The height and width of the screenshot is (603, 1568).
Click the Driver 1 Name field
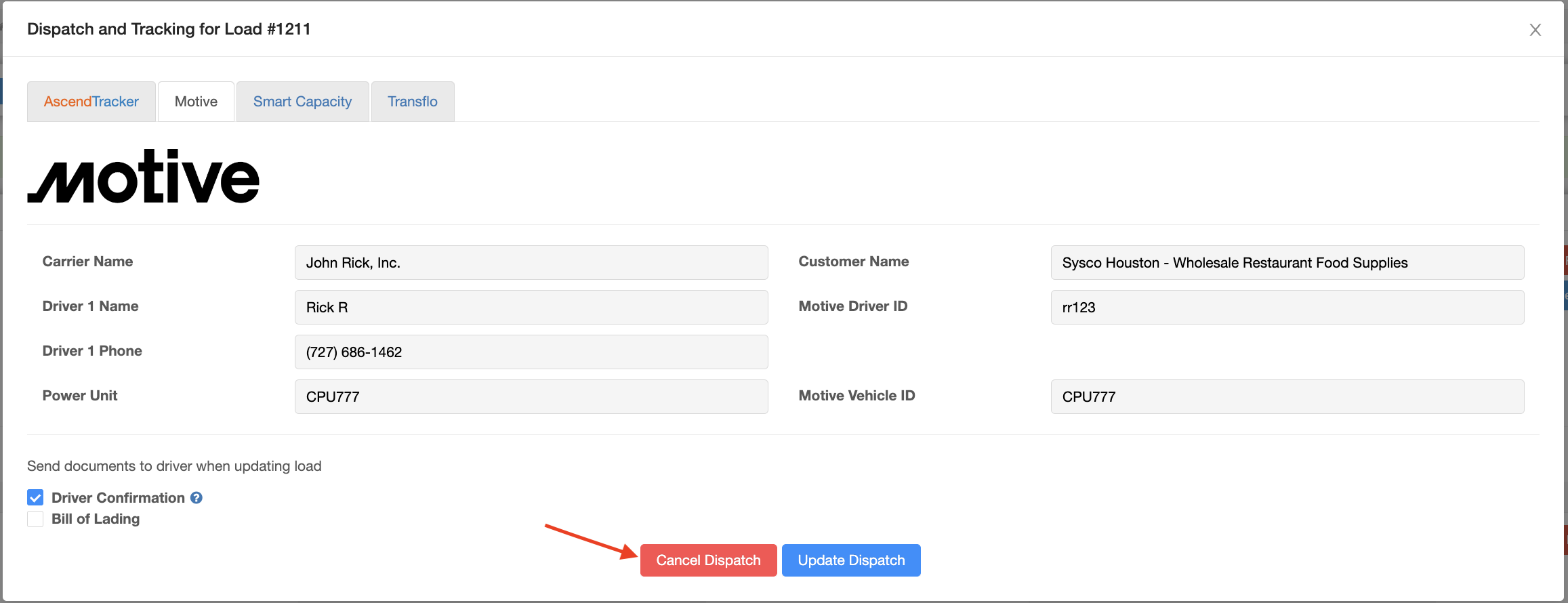point(531,307)
